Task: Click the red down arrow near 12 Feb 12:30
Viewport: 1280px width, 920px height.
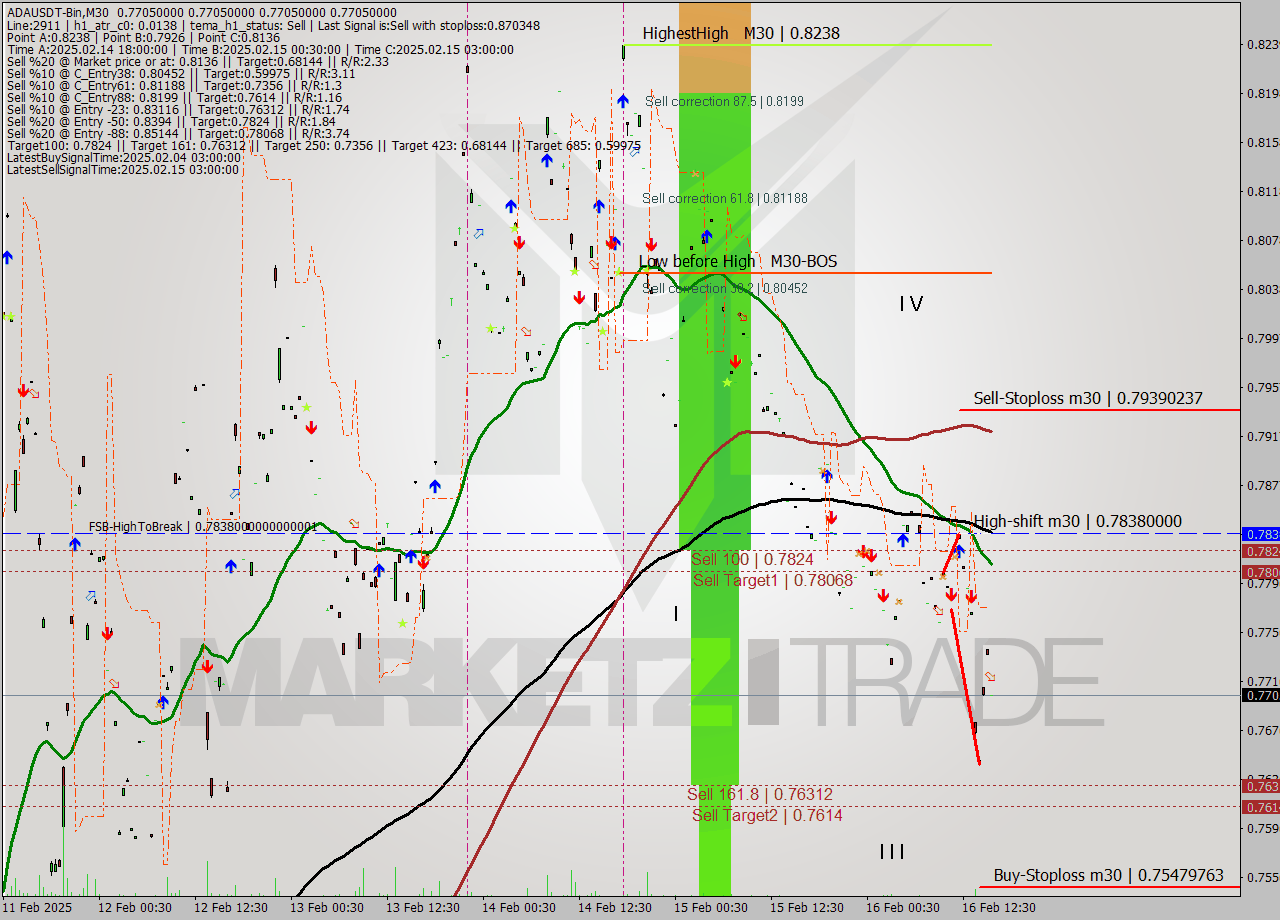Action: (x=207, y=664)
